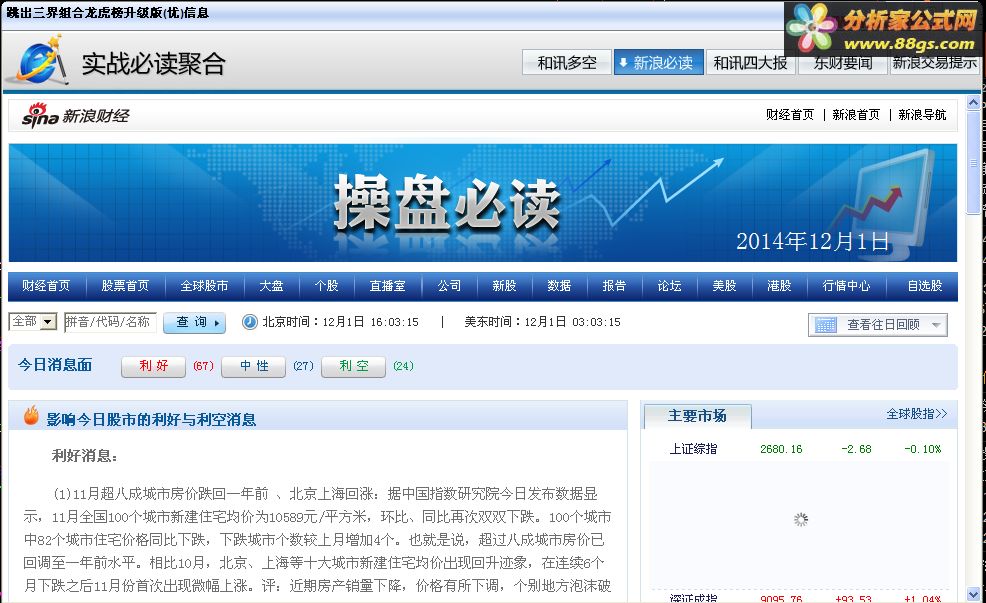
Task: Open 行情中心 navigation item
Action: tap(846, 286)
